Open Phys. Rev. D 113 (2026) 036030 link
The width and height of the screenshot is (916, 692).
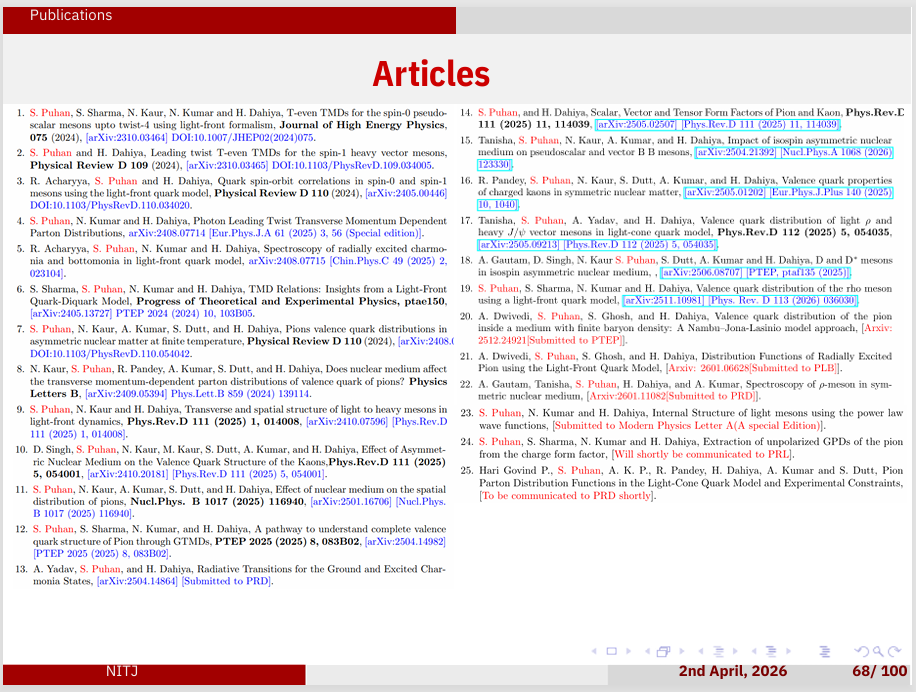pyautogui.click(x=783, y=300)
